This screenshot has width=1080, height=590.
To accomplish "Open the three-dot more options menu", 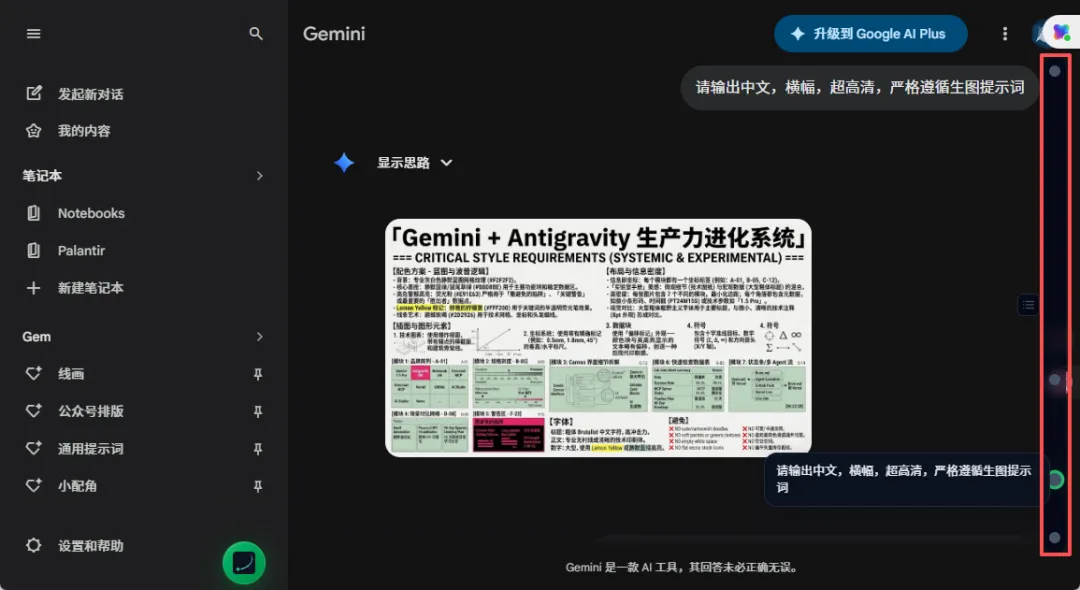I will [x=1005, y=34].
